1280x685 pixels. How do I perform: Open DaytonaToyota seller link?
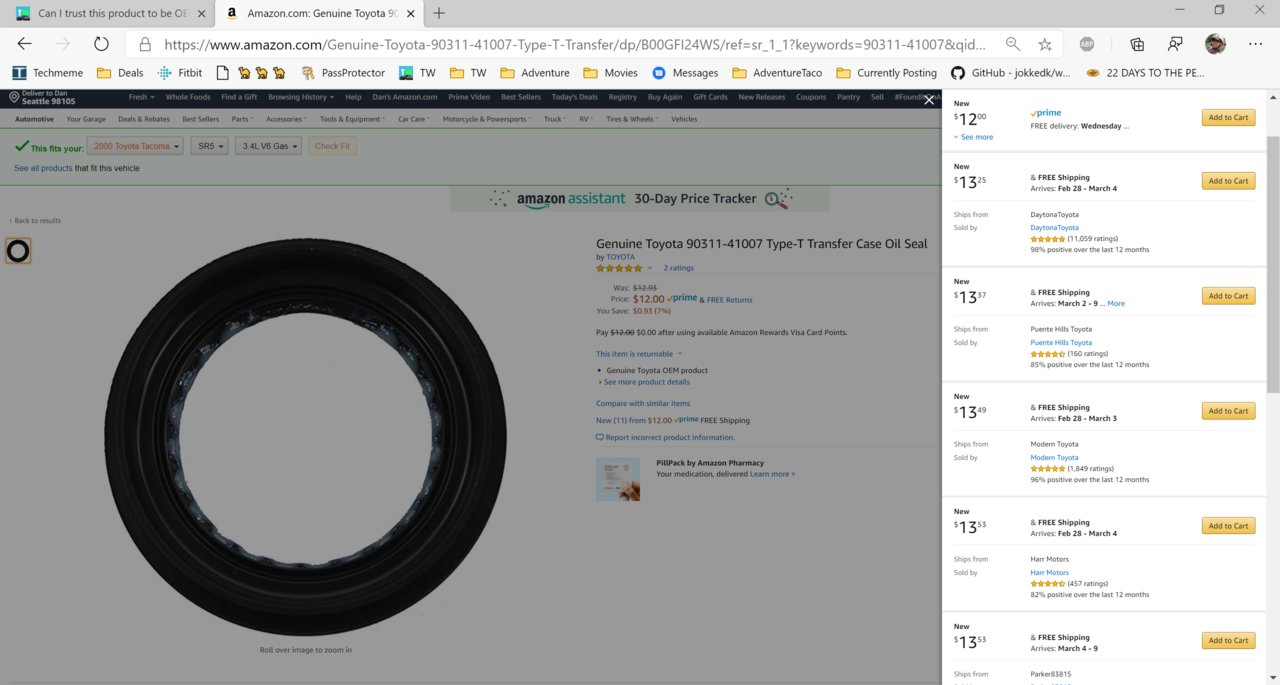[x=1055, y=228]
